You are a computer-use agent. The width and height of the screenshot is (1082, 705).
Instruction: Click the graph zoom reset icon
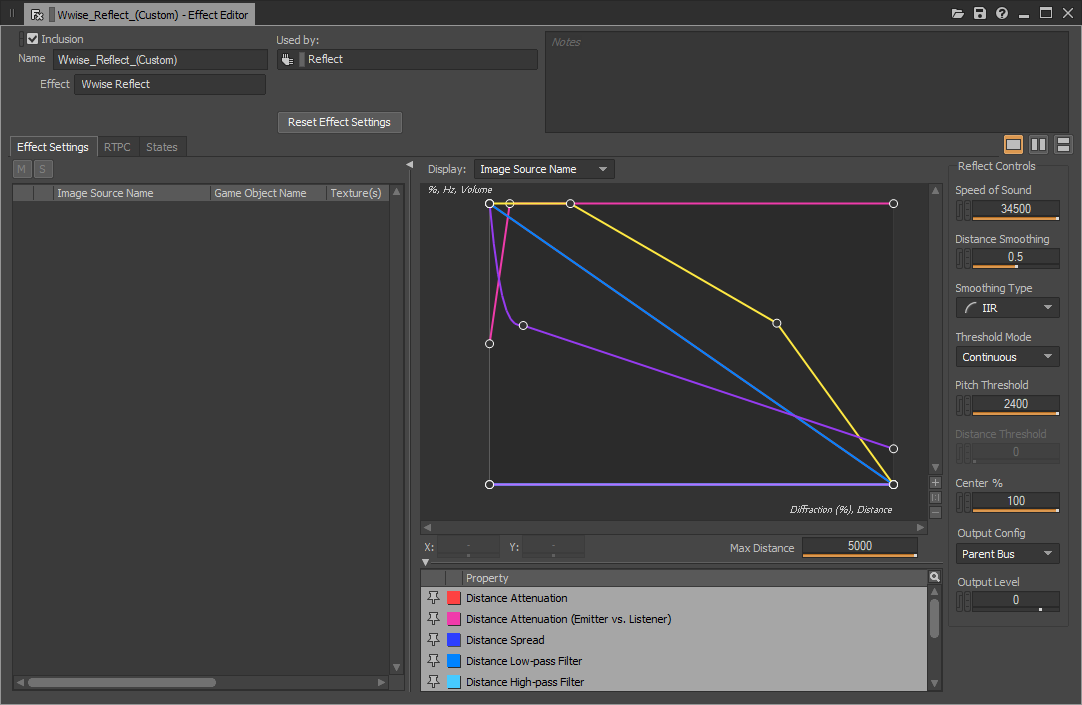click(x=935, y=497)
